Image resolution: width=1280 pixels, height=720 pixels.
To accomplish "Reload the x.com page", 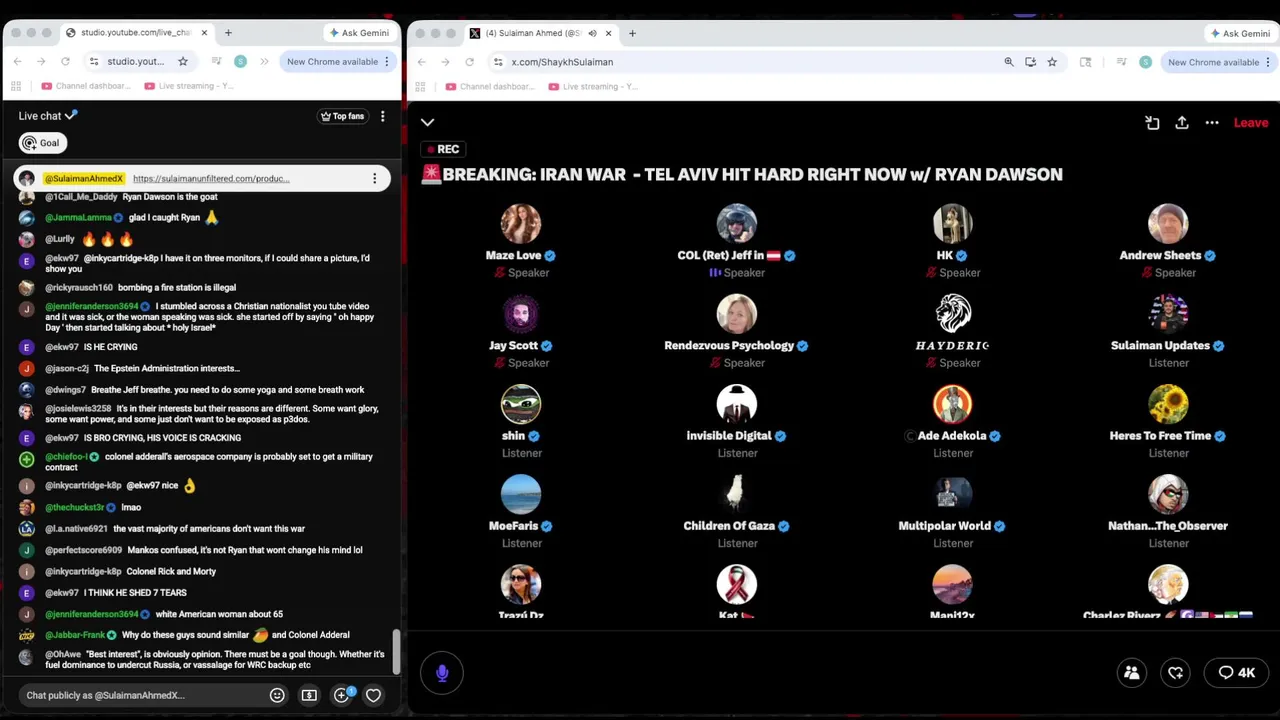I will click(x=469, y=62).
